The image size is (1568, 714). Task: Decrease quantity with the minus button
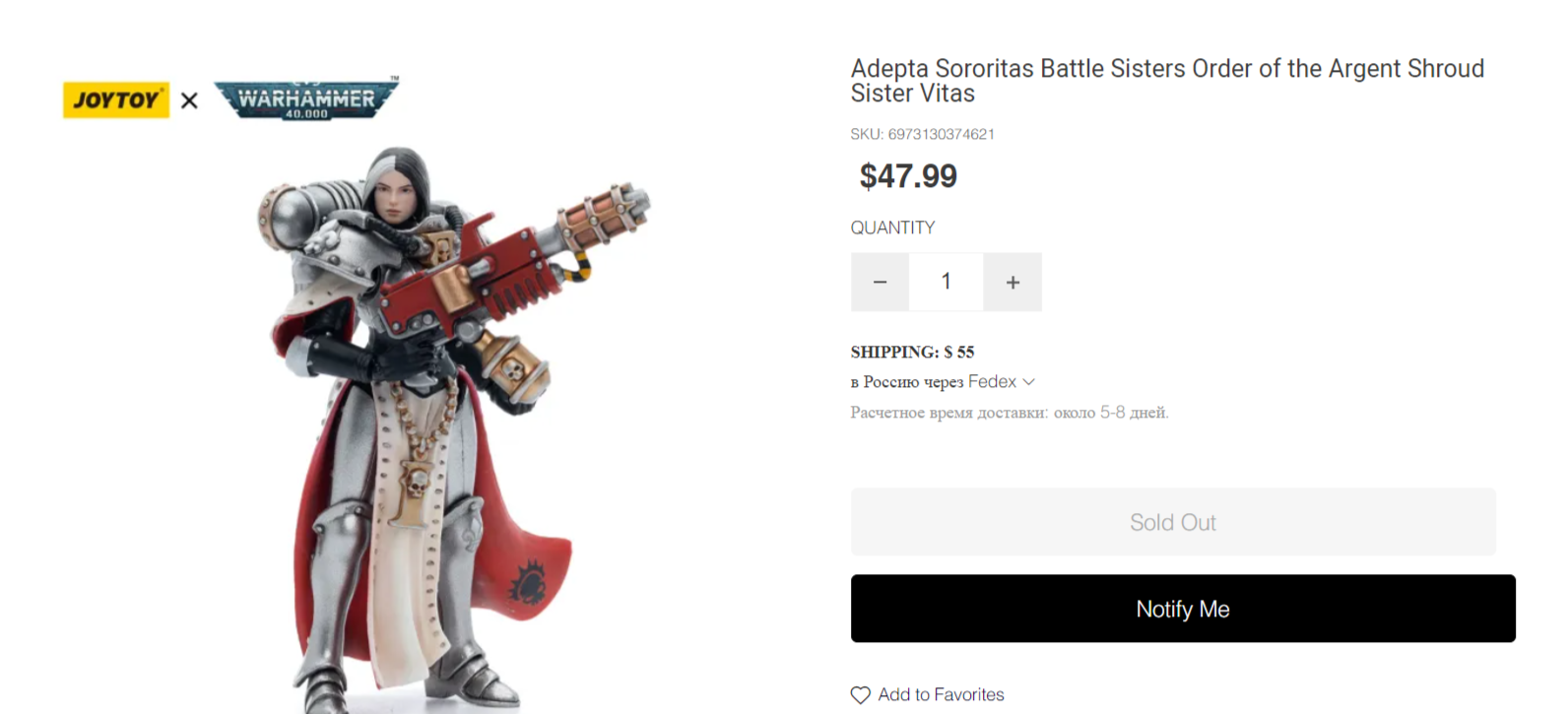(880, 283)
